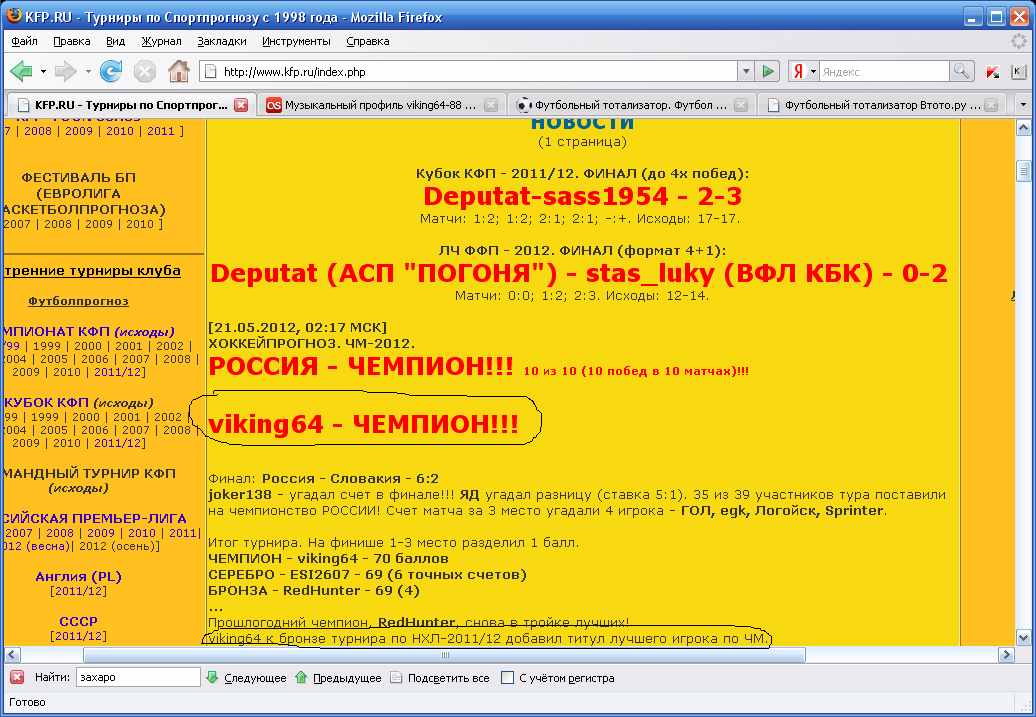Go to the Home page icon

tap(179, 71)
